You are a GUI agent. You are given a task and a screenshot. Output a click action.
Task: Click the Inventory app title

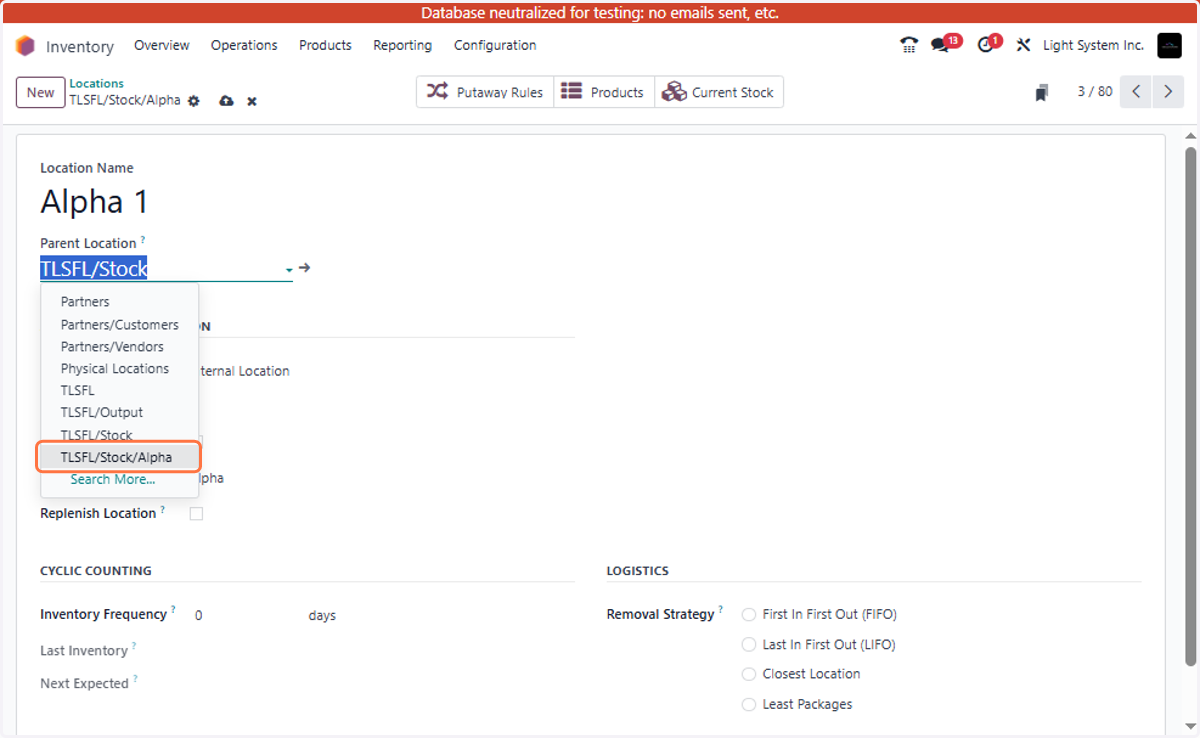(80, 47)
